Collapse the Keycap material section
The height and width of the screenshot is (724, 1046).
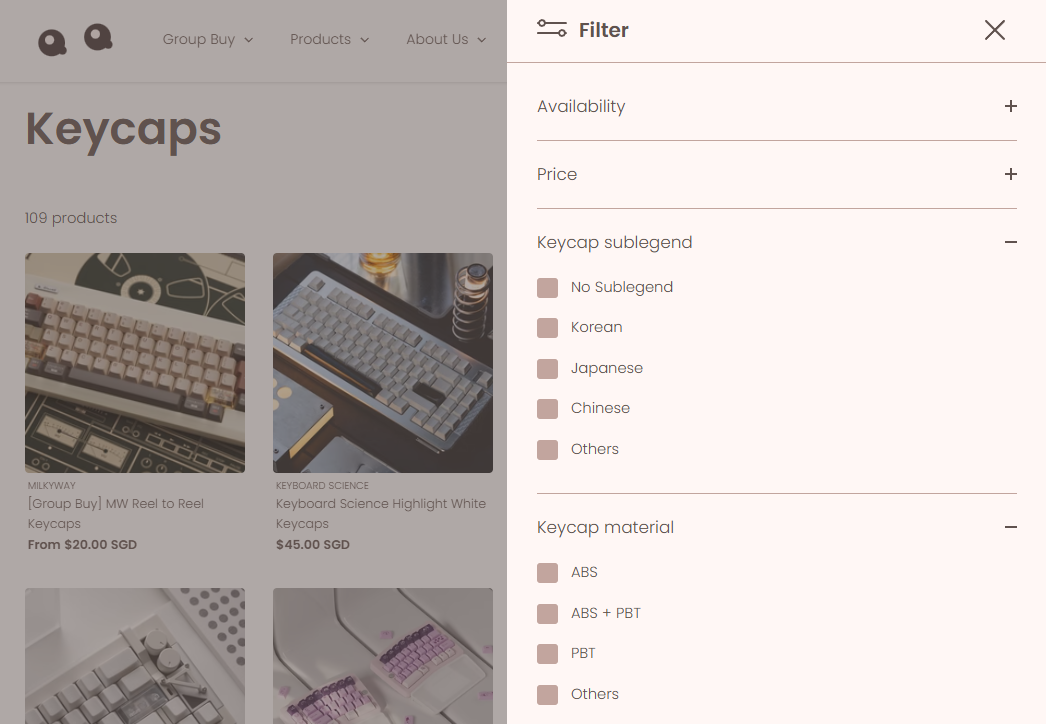(x=1010, y=527)
